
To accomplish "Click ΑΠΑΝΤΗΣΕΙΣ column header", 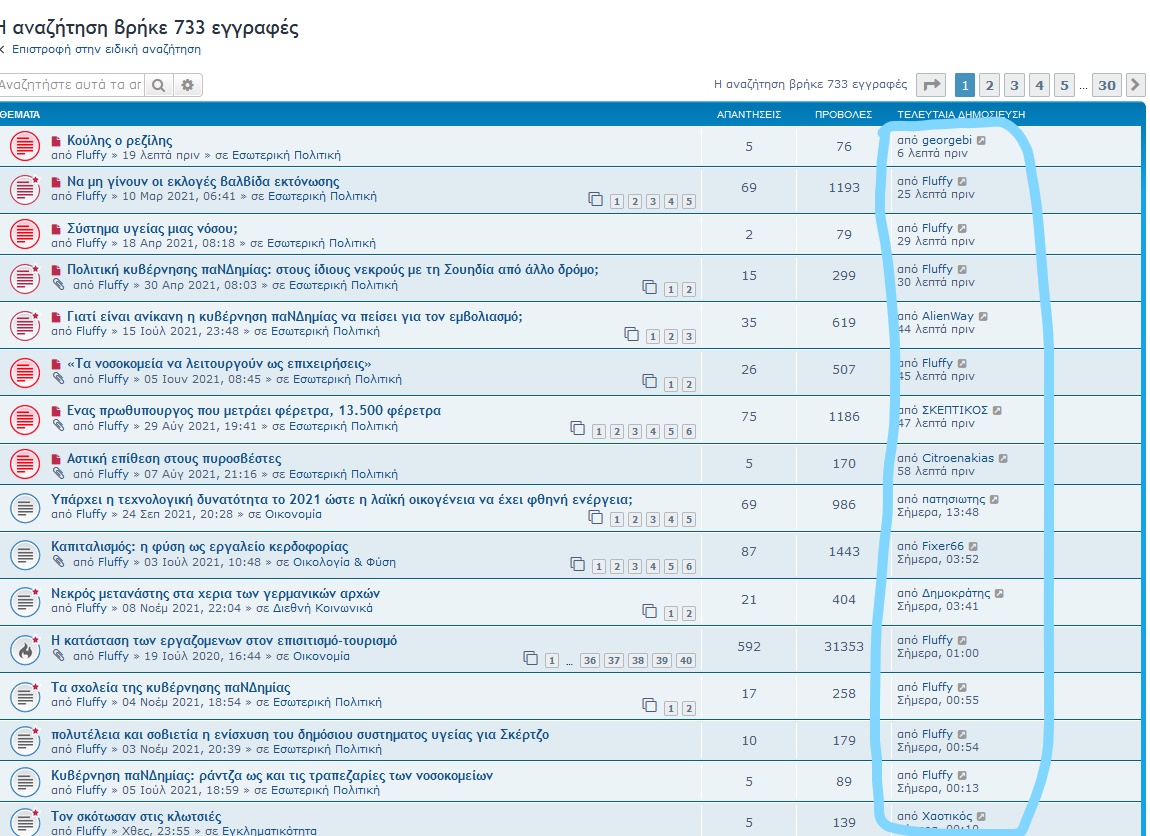I will point(749,114).
